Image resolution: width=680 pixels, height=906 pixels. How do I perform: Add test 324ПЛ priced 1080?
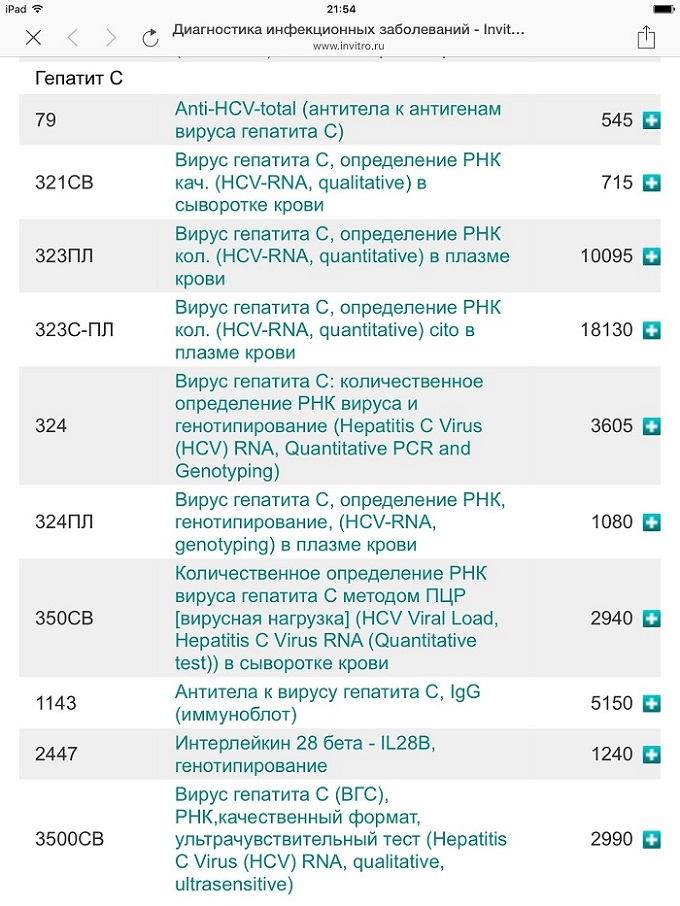[x=652, y=522]
